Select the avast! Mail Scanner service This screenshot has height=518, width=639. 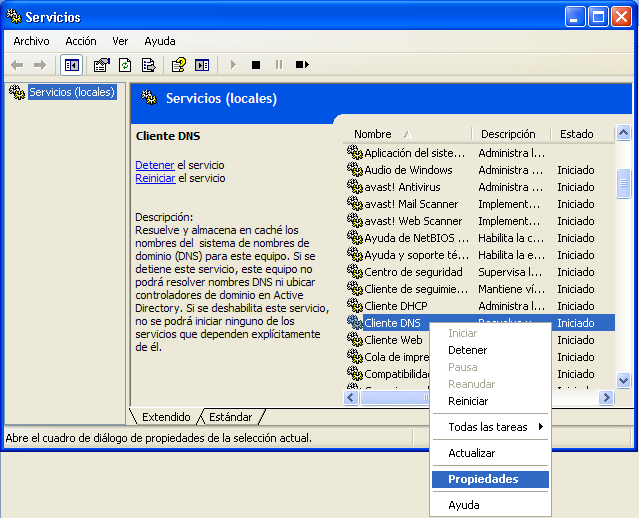(480, 204)
